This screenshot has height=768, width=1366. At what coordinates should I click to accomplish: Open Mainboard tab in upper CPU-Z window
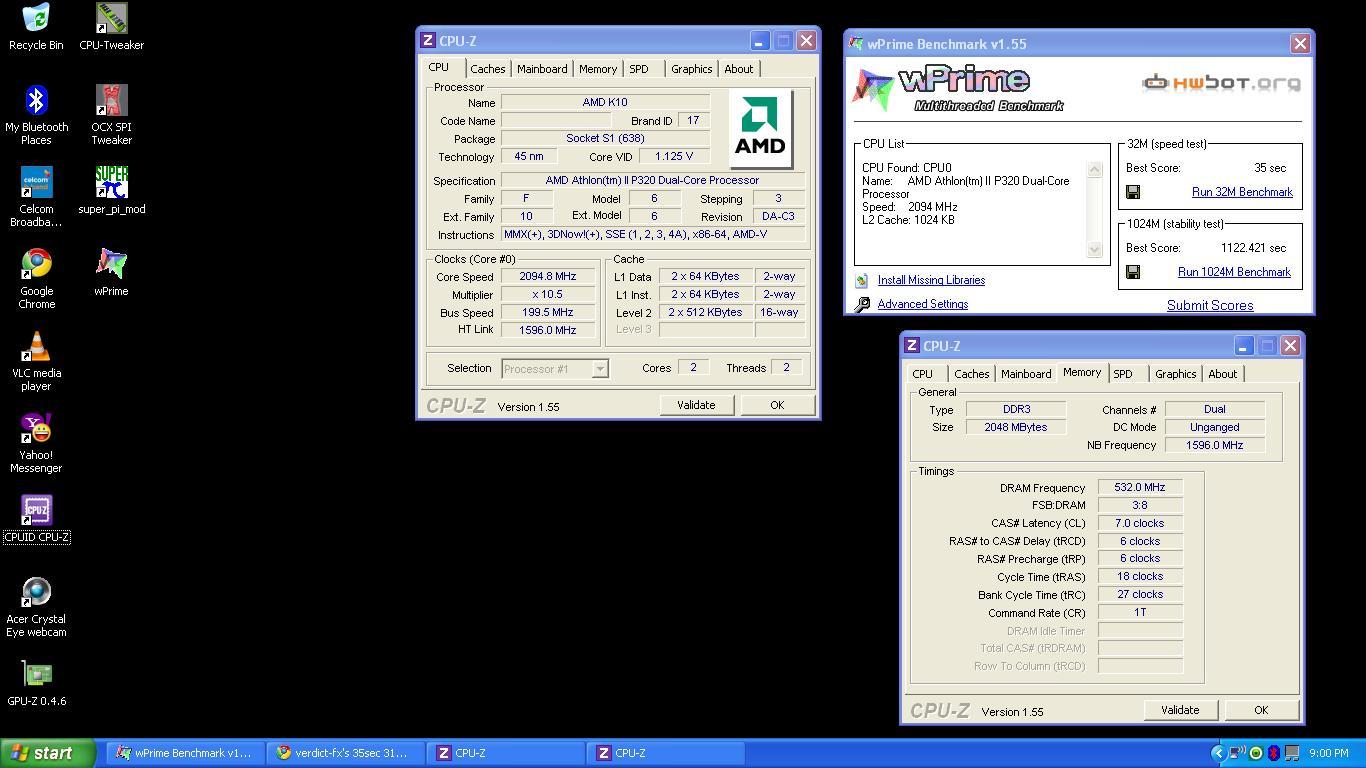[542, 69]
